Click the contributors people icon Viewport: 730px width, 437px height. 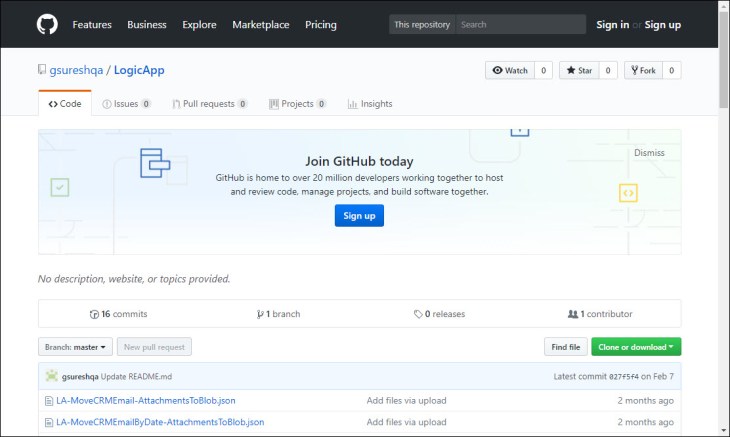(x=573, y=314)
